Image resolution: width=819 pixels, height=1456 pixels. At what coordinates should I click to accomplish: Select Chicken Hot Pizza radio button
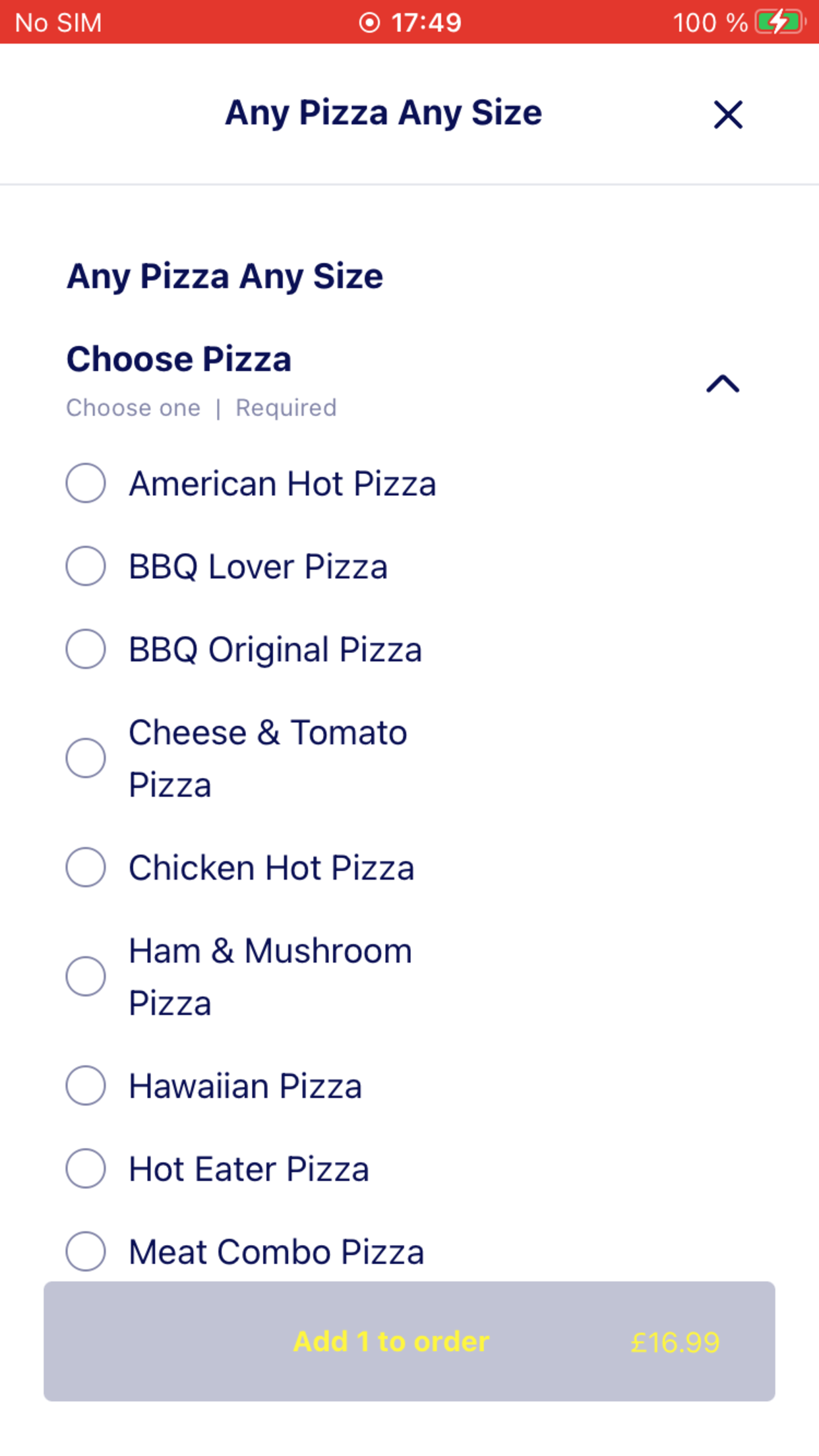tap(86, 867)
